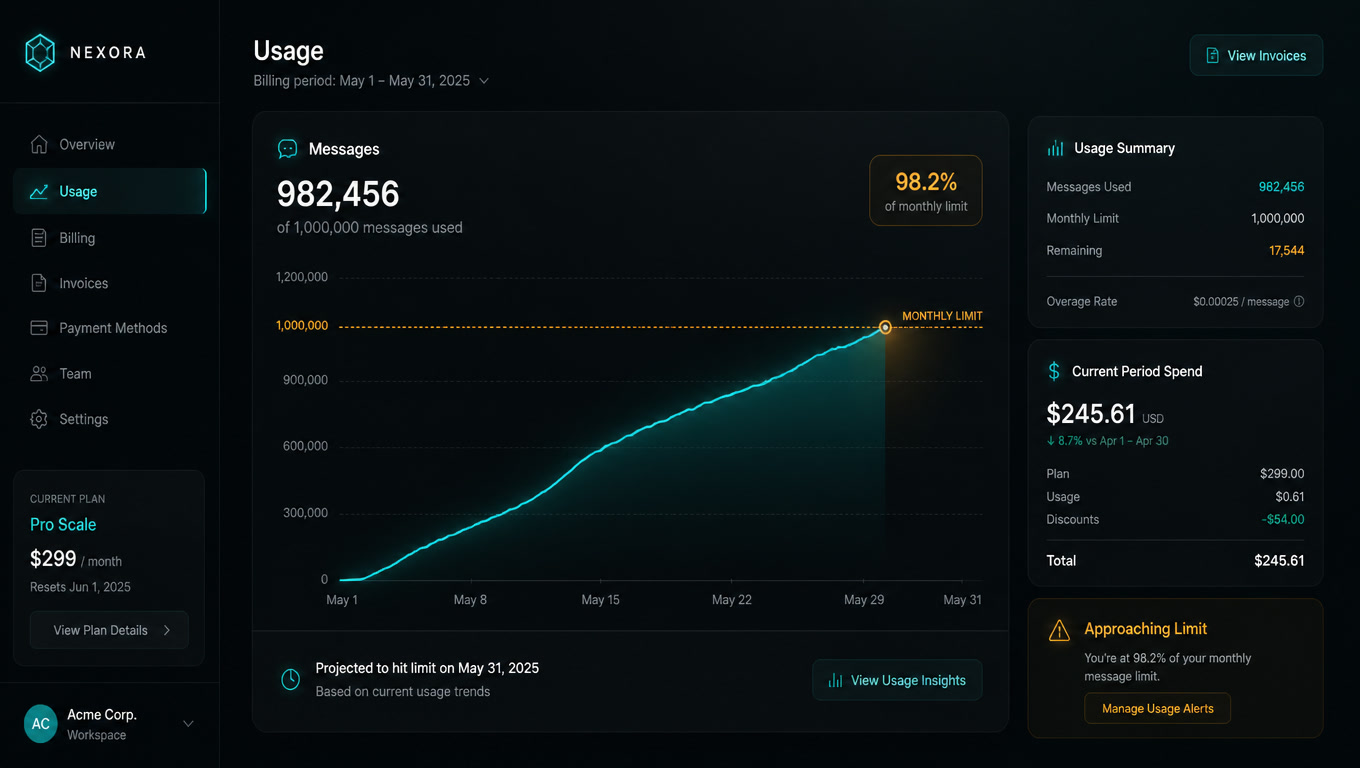Image resolution: width=1360 pixels, height=768 pixels.
Task: Go to the Billing section
Action: pos(109,238)
